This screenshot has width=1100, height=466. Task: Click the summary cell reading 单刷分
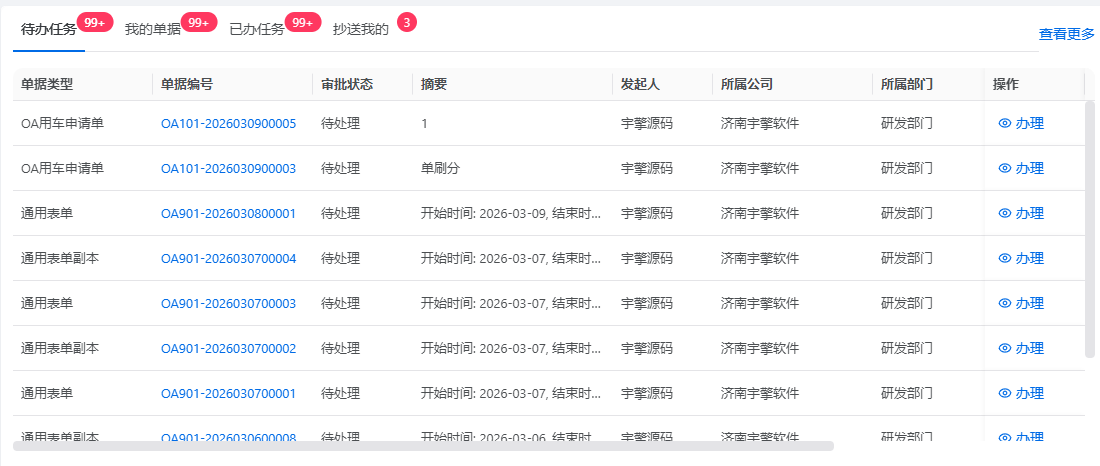coord(441,168)
